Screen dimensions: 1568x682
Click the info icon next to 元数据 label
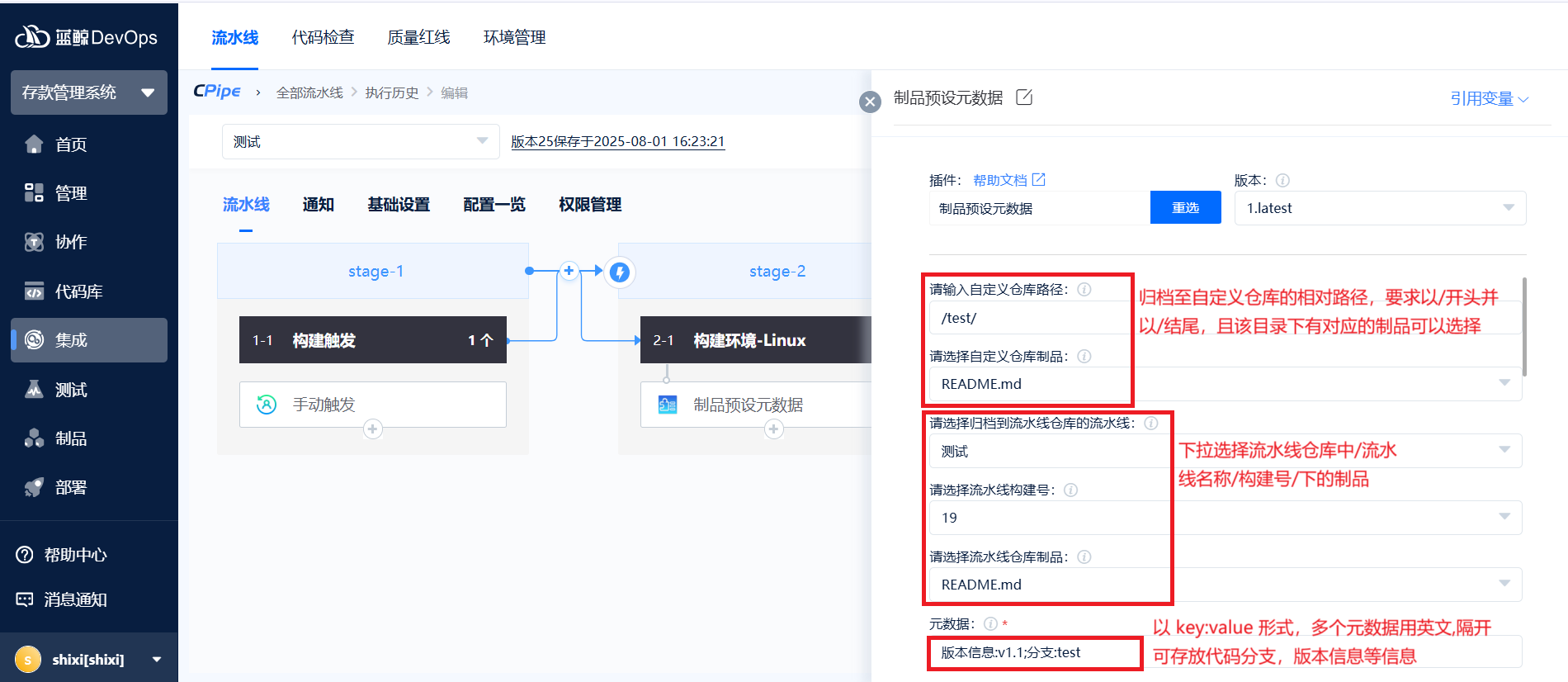pos(990,624)
